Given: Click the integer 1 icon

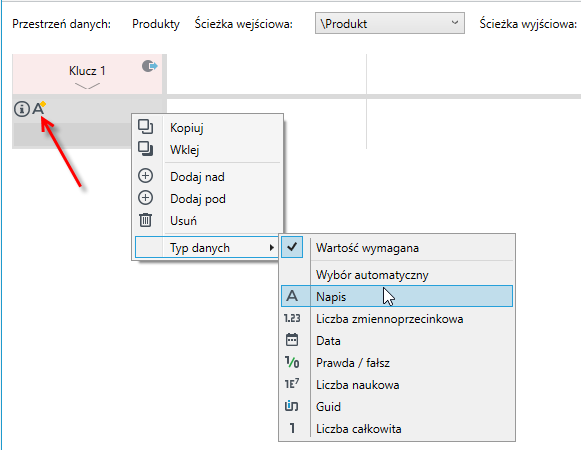Looking at the screenshot, I should [292, 428].
